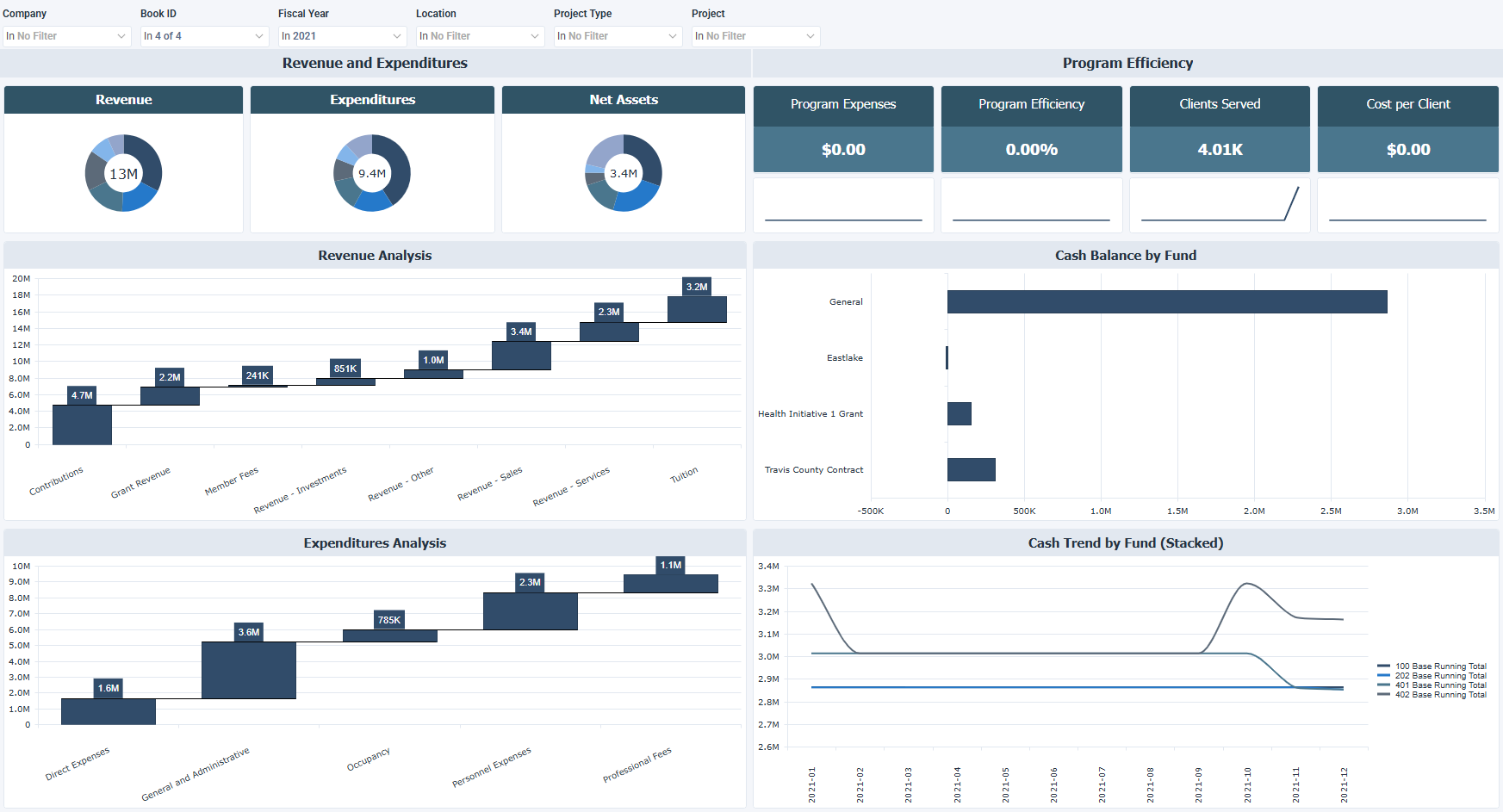The height and width of the screenshot is (812, 1503).
Task: Click the Revenue - Sales 3.4M bar
Action: (521, 356)
